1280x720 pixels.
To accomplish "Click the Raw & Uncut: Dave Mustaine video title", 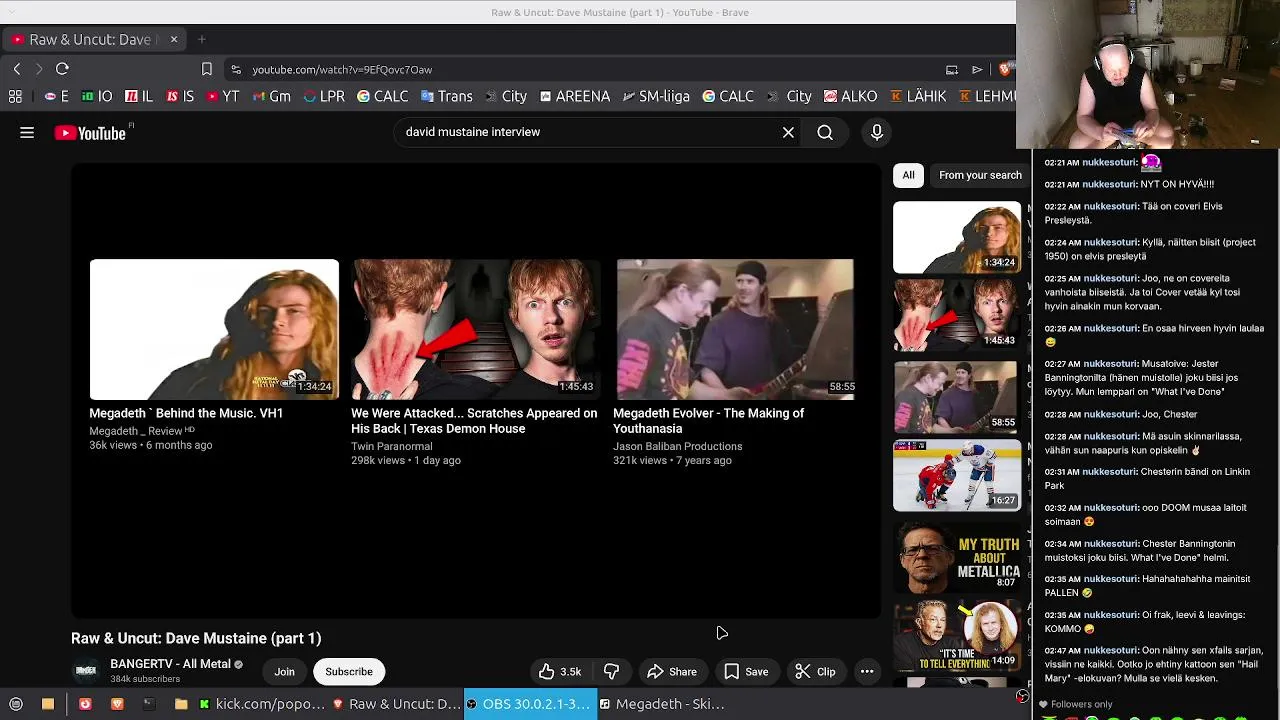I will (196, 638).
